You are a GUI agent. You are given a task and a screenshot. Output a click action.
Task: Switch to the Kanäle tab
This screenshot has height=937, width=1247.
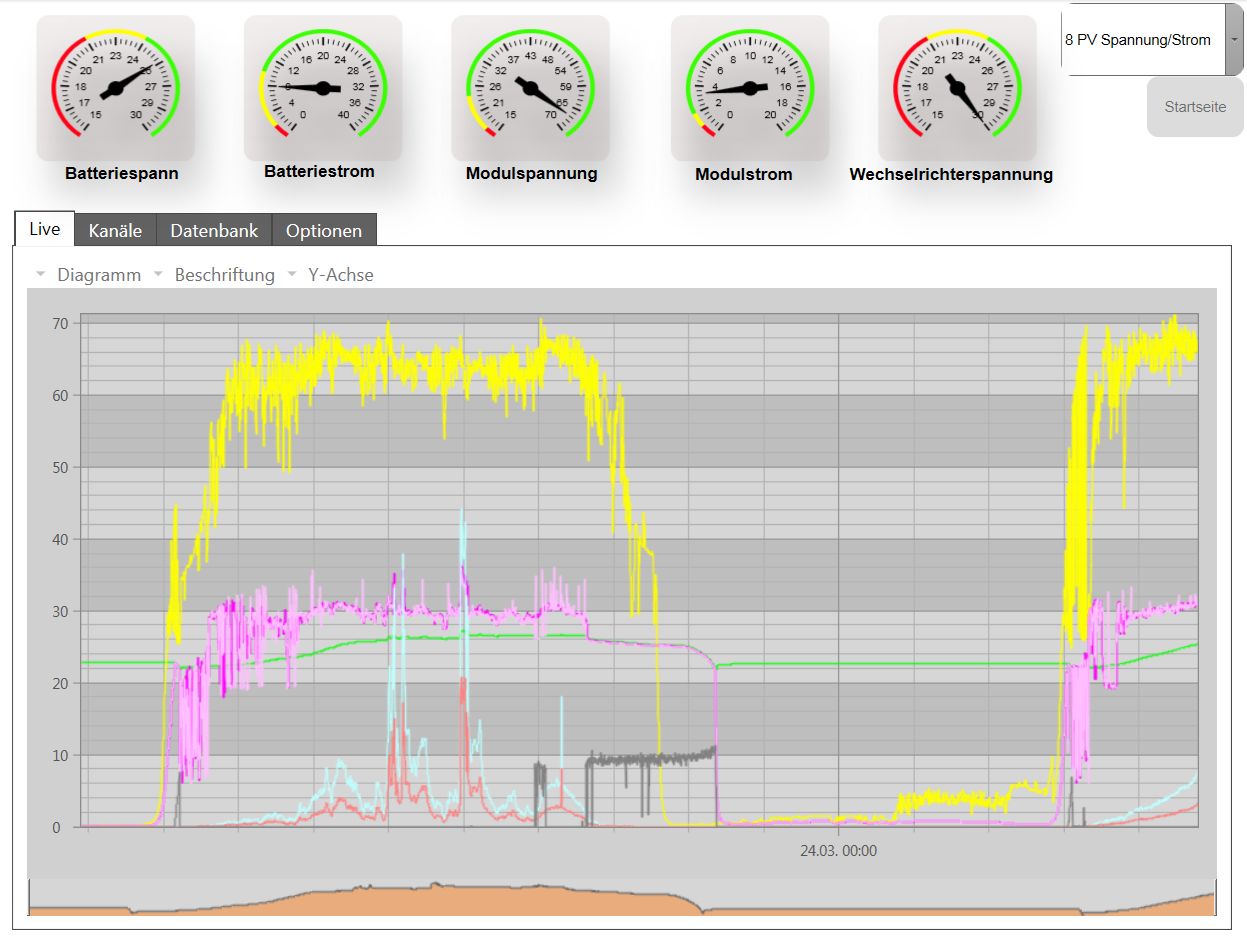(x=115, y=231)
